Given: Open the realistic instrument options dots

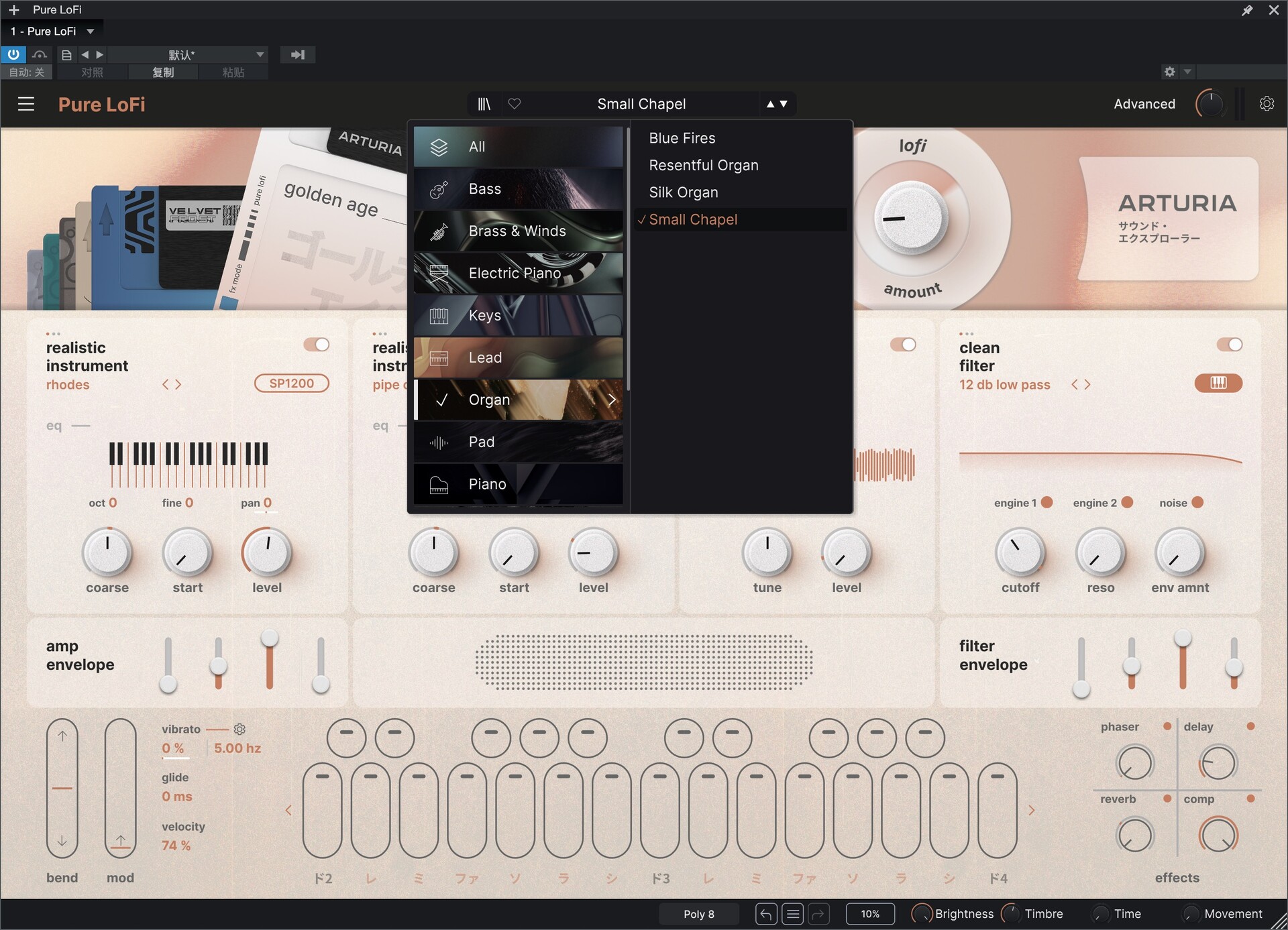Looking at the screenshot, I should pos(53,333).
